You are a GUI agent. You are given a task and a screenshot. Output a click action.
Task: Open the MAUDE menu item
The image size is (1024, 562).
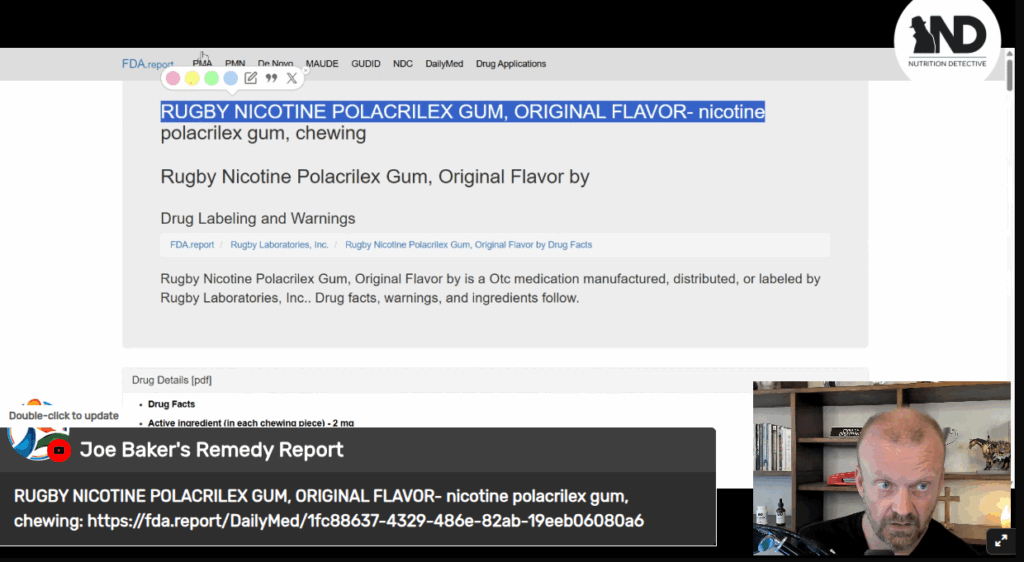322,64
